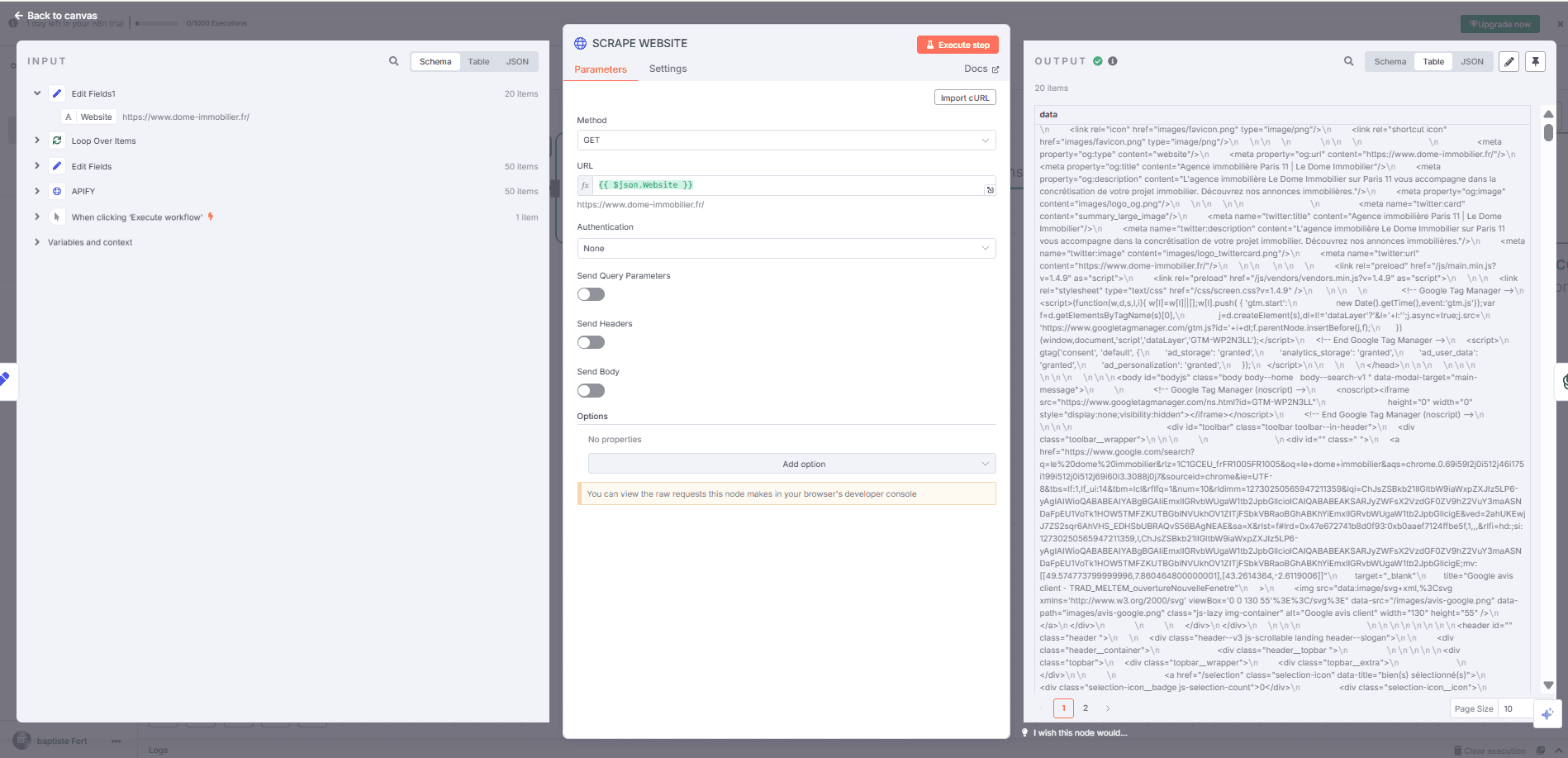Open the Docs link
The height and width of the screenshot is (758, 1568).
pos(981,69)
